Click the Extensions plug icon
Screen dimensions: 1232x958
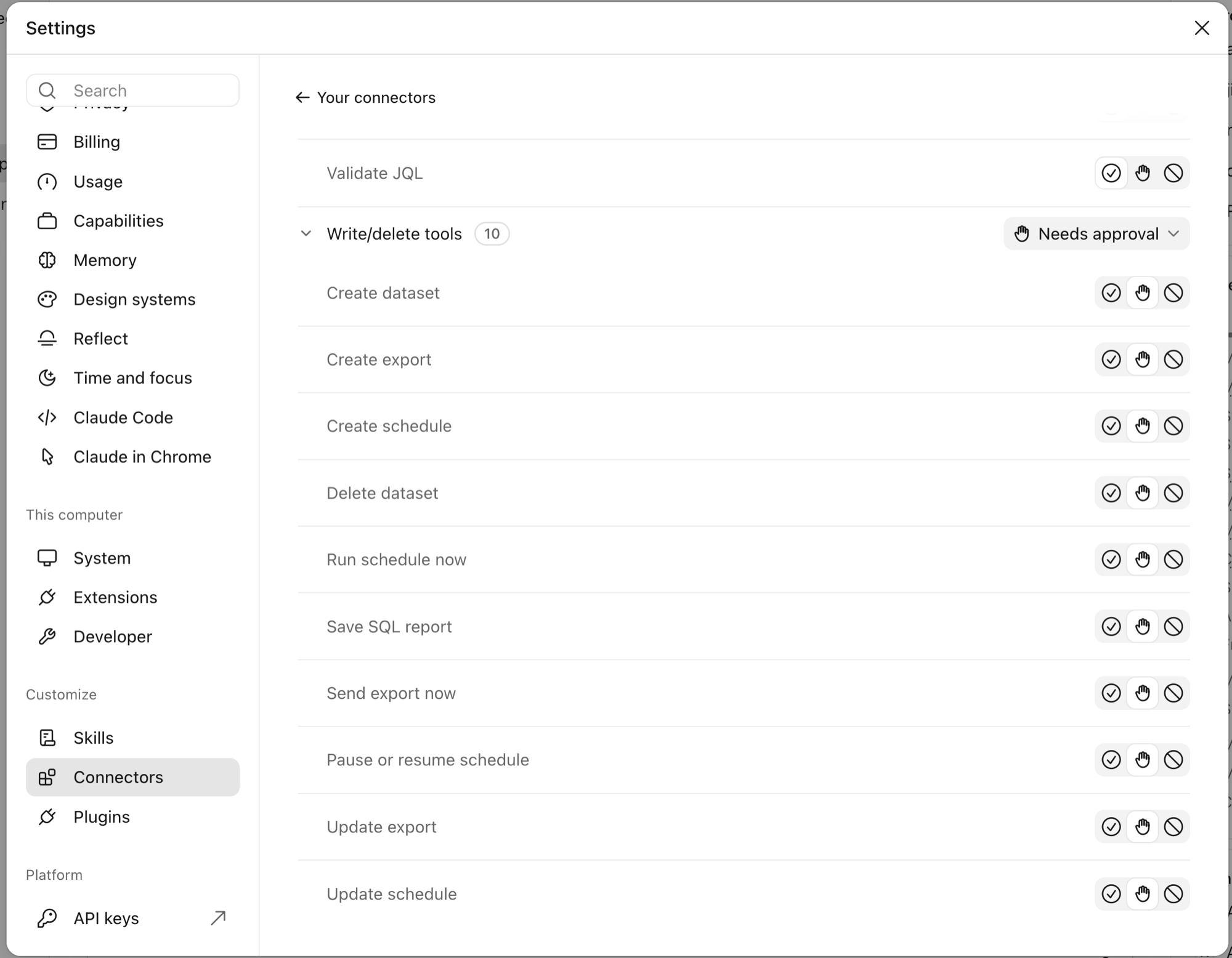[47, 597]
